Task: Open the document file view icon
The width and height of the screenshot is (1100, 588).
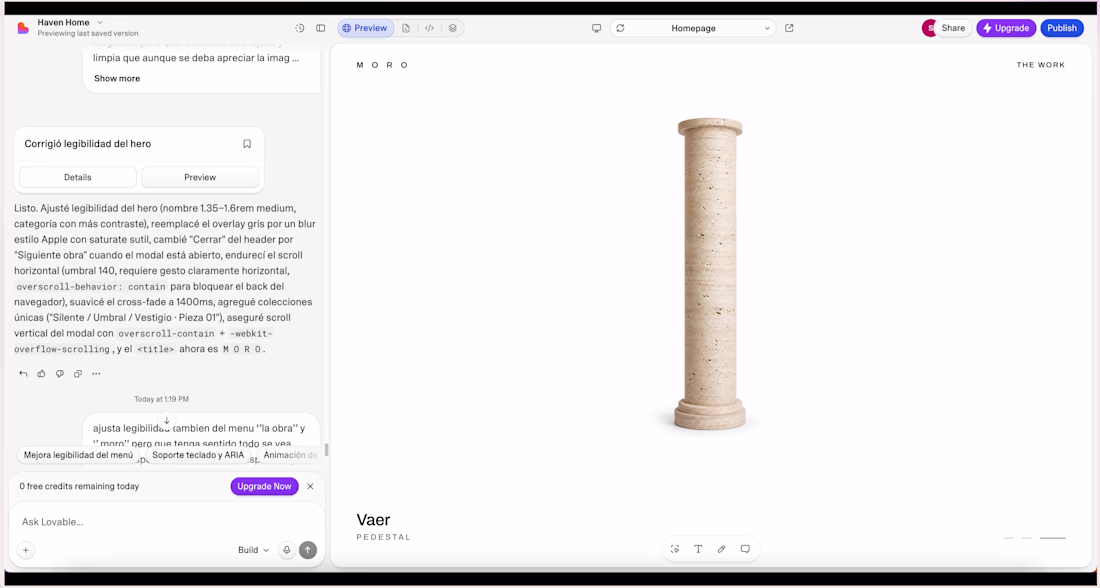Action: [x=406, y=28]
